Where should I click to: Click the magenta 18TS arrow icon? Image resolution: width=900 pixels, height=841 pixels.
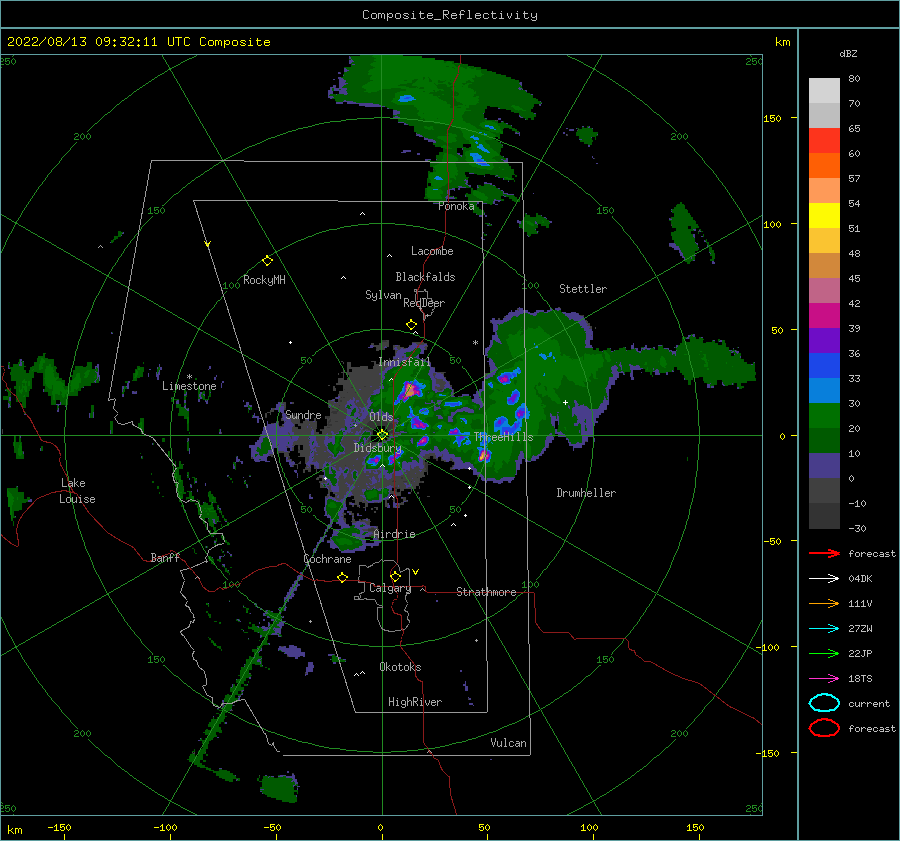click(x=824, y=679)
